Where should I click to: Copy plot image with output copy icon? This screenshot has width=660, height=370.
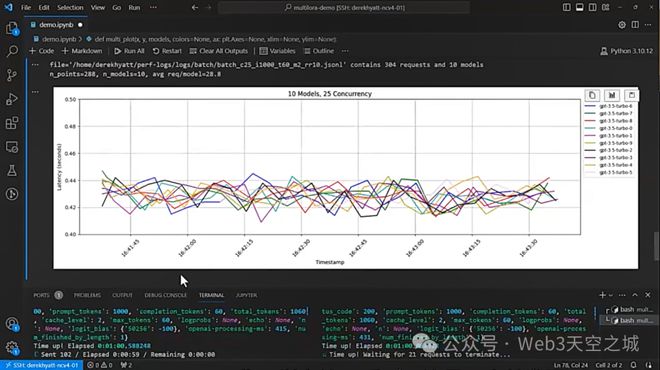point(592,95)
